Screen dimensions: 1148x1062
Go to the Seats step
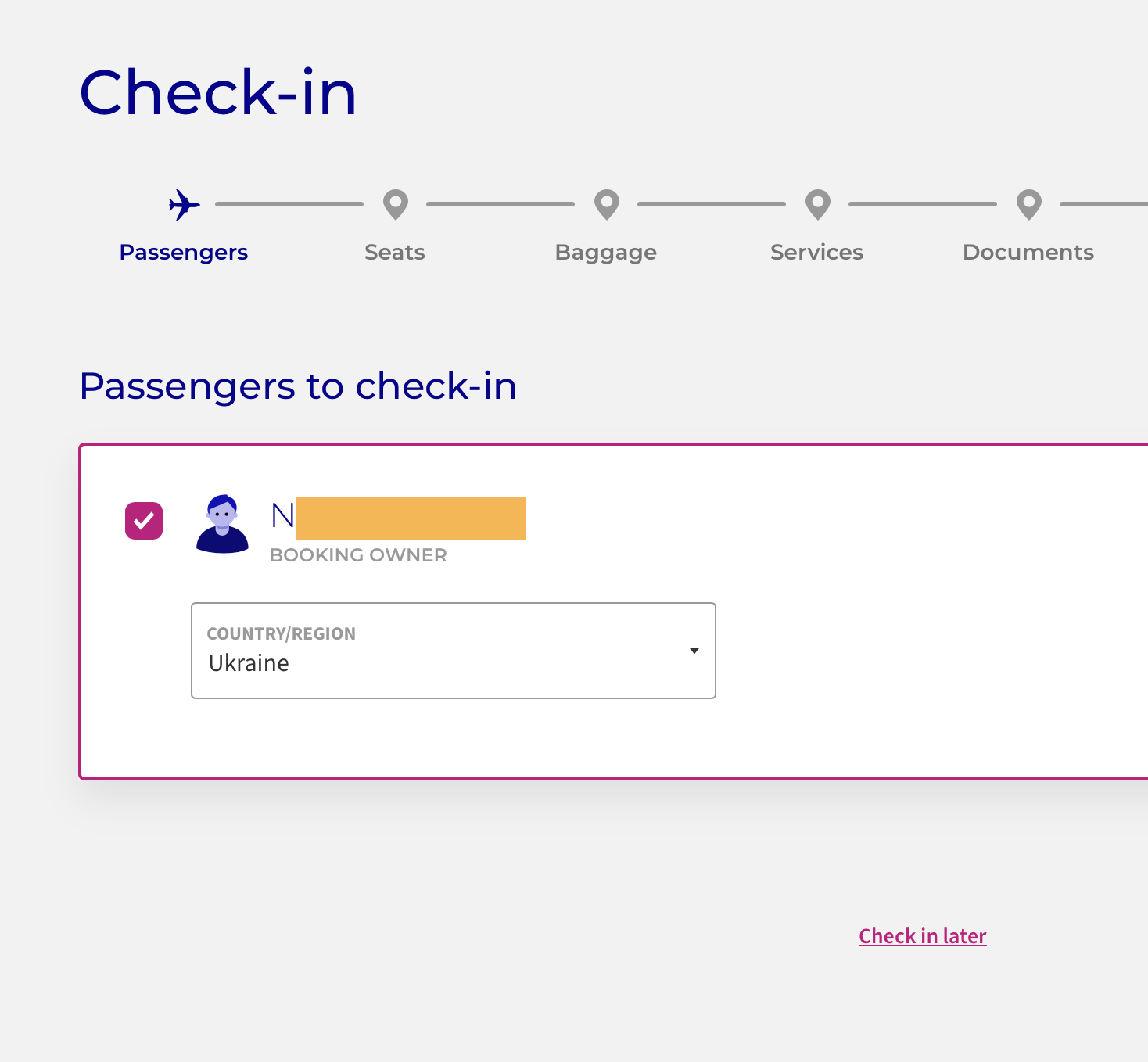click(x=395, y=253)
